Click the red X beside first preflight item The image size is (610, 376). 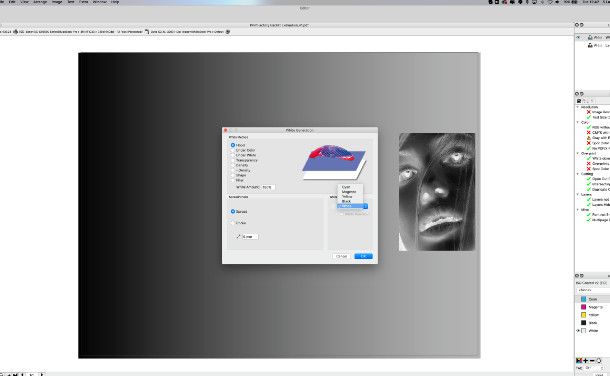(589, 112)
